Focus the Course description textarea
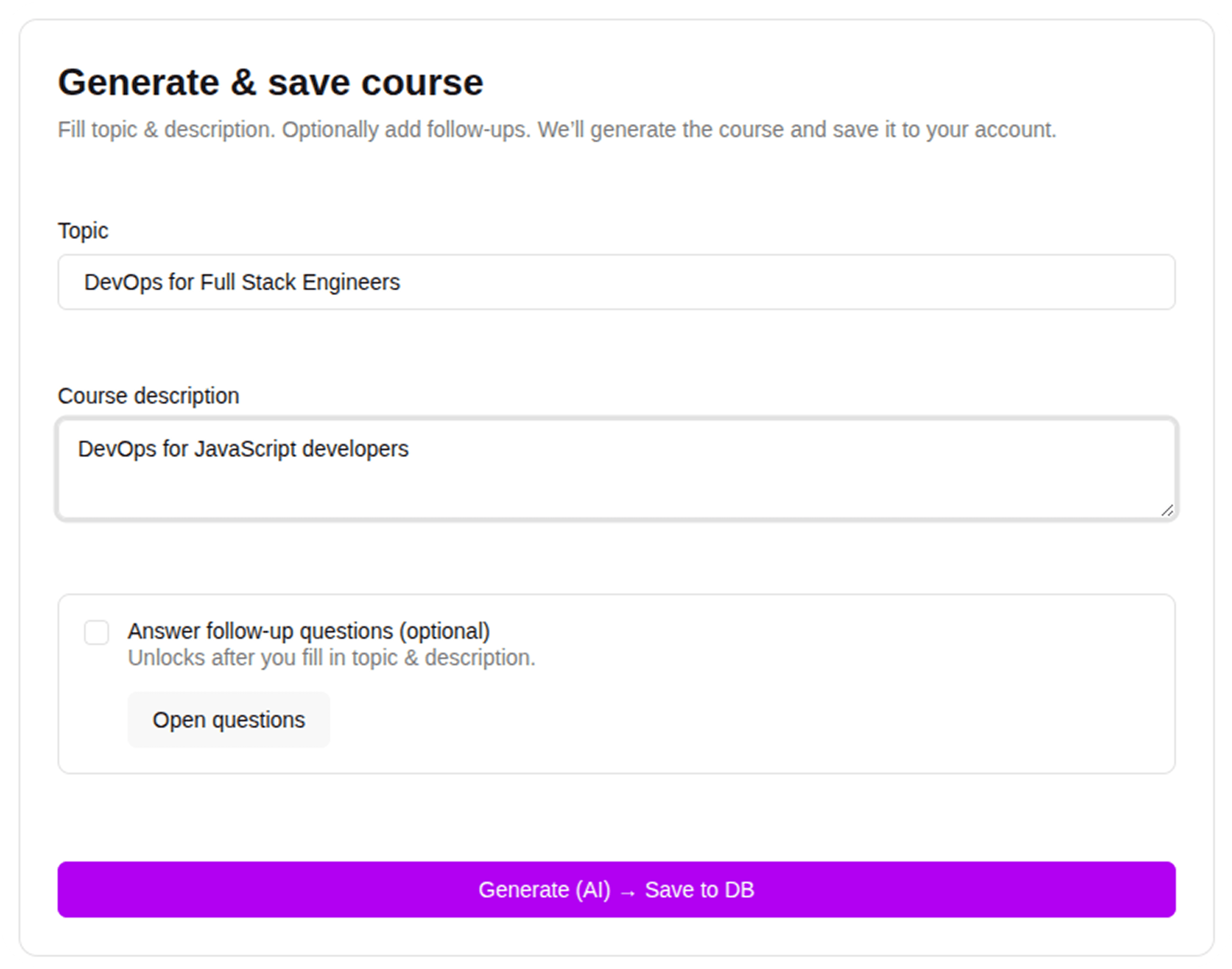Screen dimensions: 1232x969 pyautogui.click(x=616, y=477)
